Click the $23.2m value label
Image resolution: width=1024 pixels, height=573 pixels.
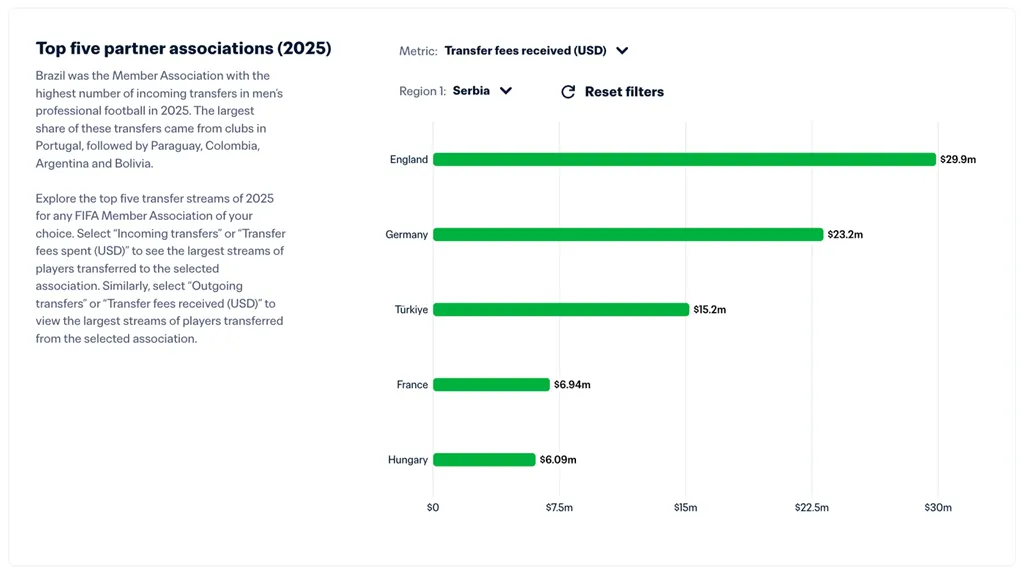845,235
